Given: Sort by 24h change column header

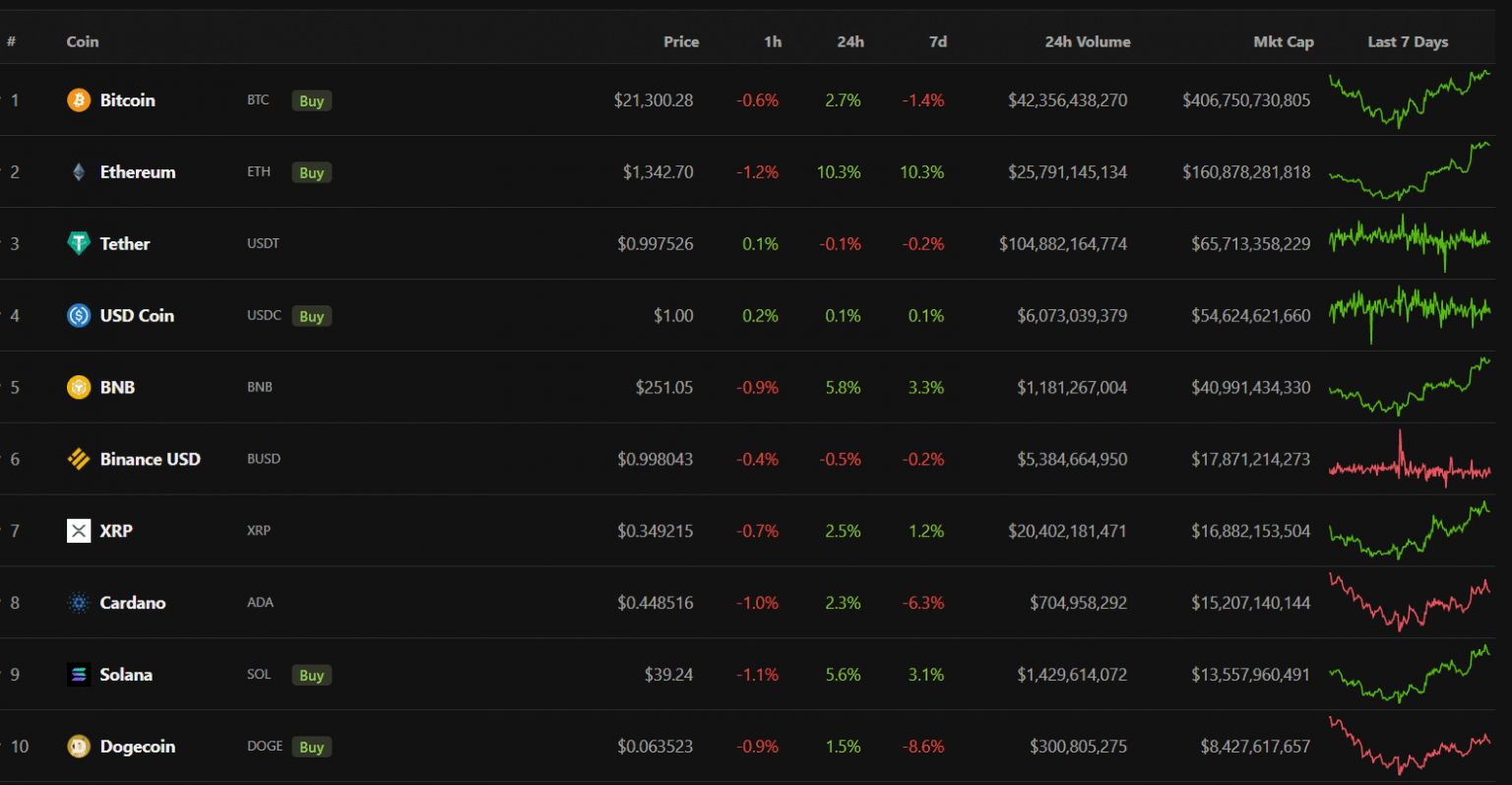Looking at the screenshot, I should coord(850,41).
